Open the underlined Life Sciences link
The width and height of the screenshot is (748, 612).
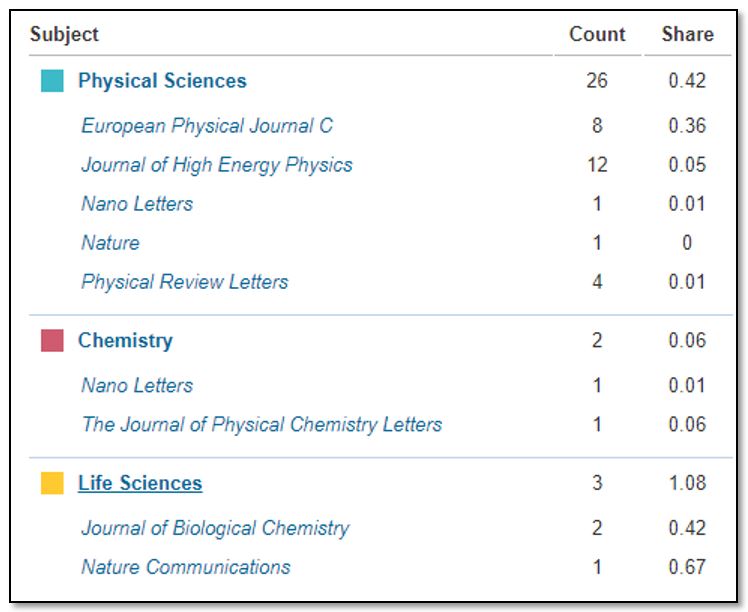(x=140, y=483)
